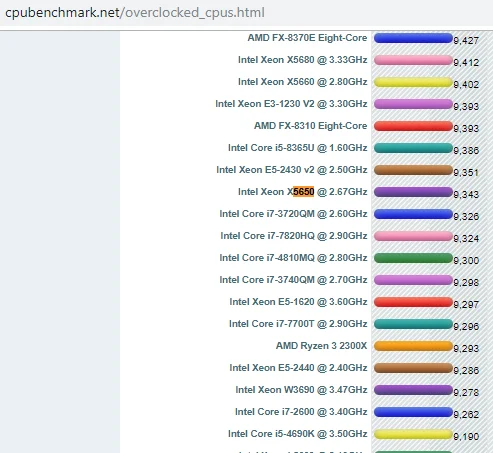
Task: Open highlighted Intel Xeon X5650 @ 2.67GHz link
Action: click(302, 192)
